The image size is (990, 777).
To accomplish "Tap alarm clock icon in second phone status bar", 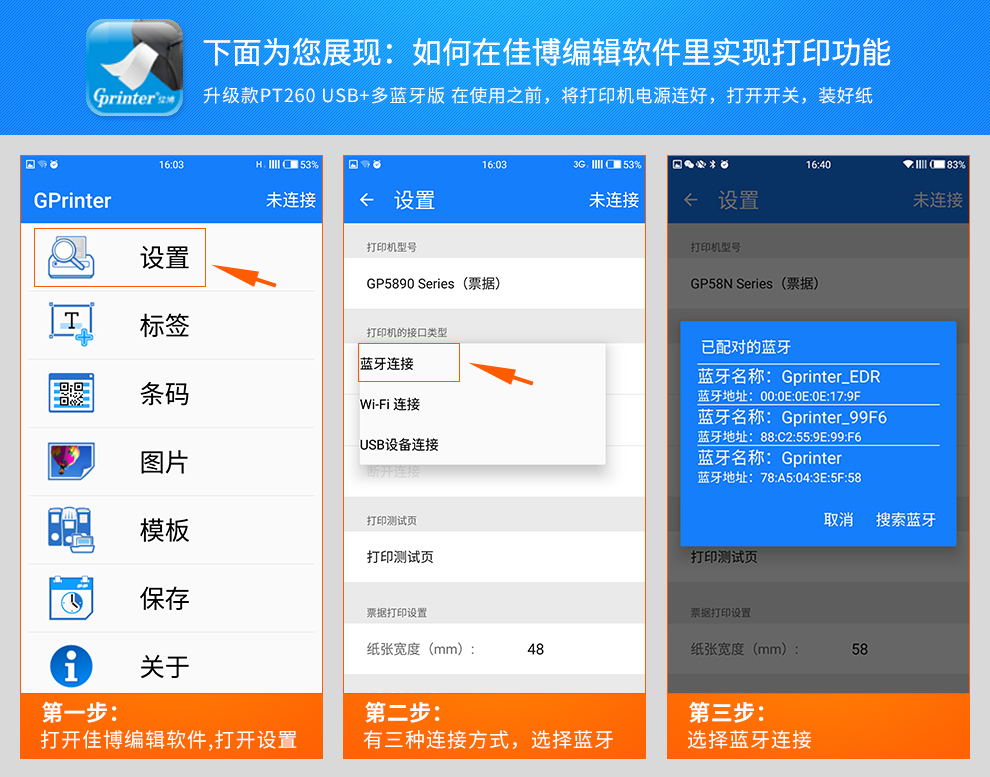I will [377, 164].
